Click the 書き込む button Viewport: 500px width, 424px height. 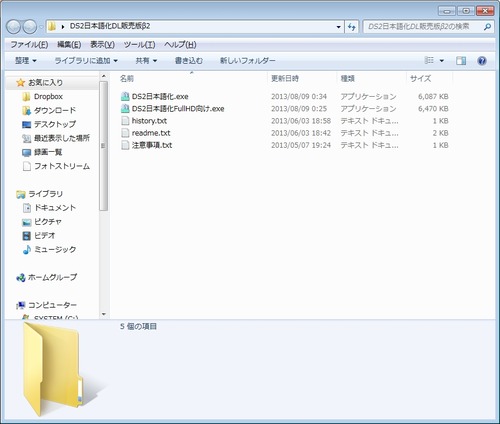(189, 61)
